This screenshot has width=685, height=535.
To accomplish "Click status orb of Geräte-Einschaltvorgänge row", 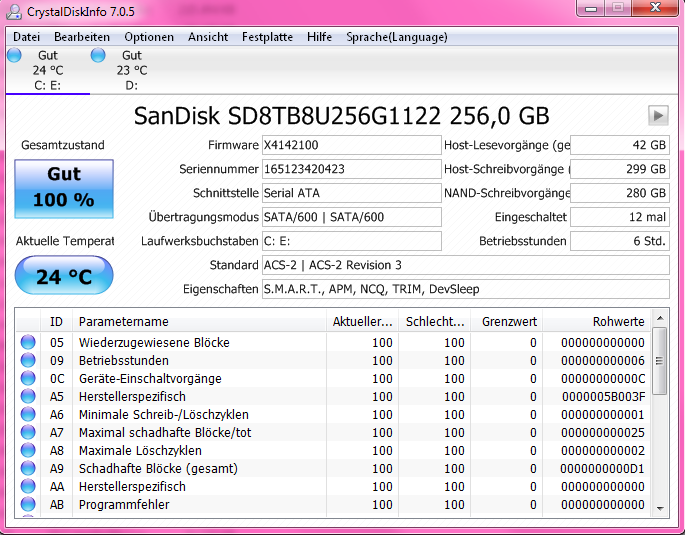I will pos(28,378).
